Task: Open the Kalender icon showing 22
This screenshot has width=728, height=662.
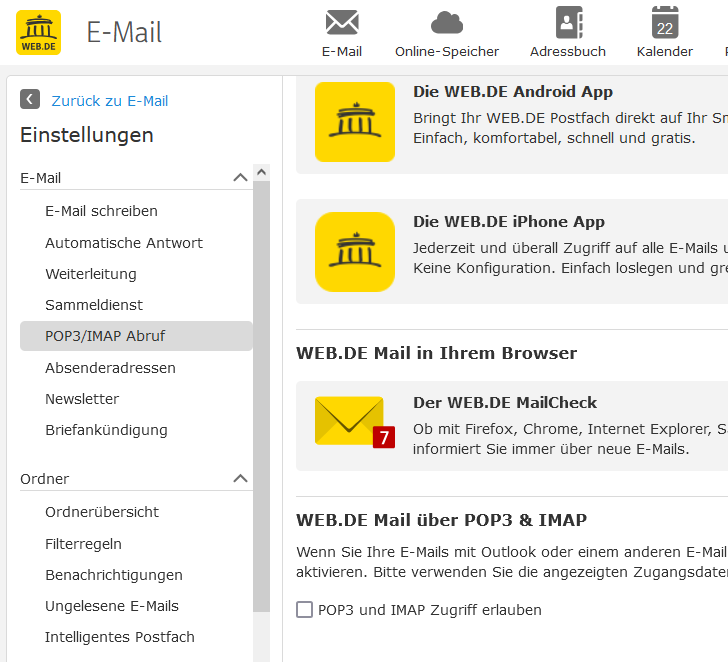Action: coord(665,22)
